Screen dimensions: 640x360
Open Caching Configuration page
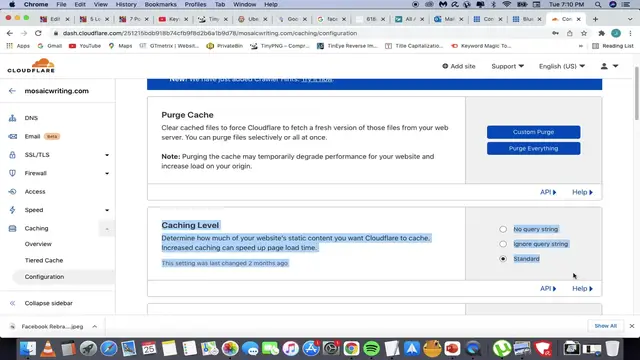click(44, 277)
